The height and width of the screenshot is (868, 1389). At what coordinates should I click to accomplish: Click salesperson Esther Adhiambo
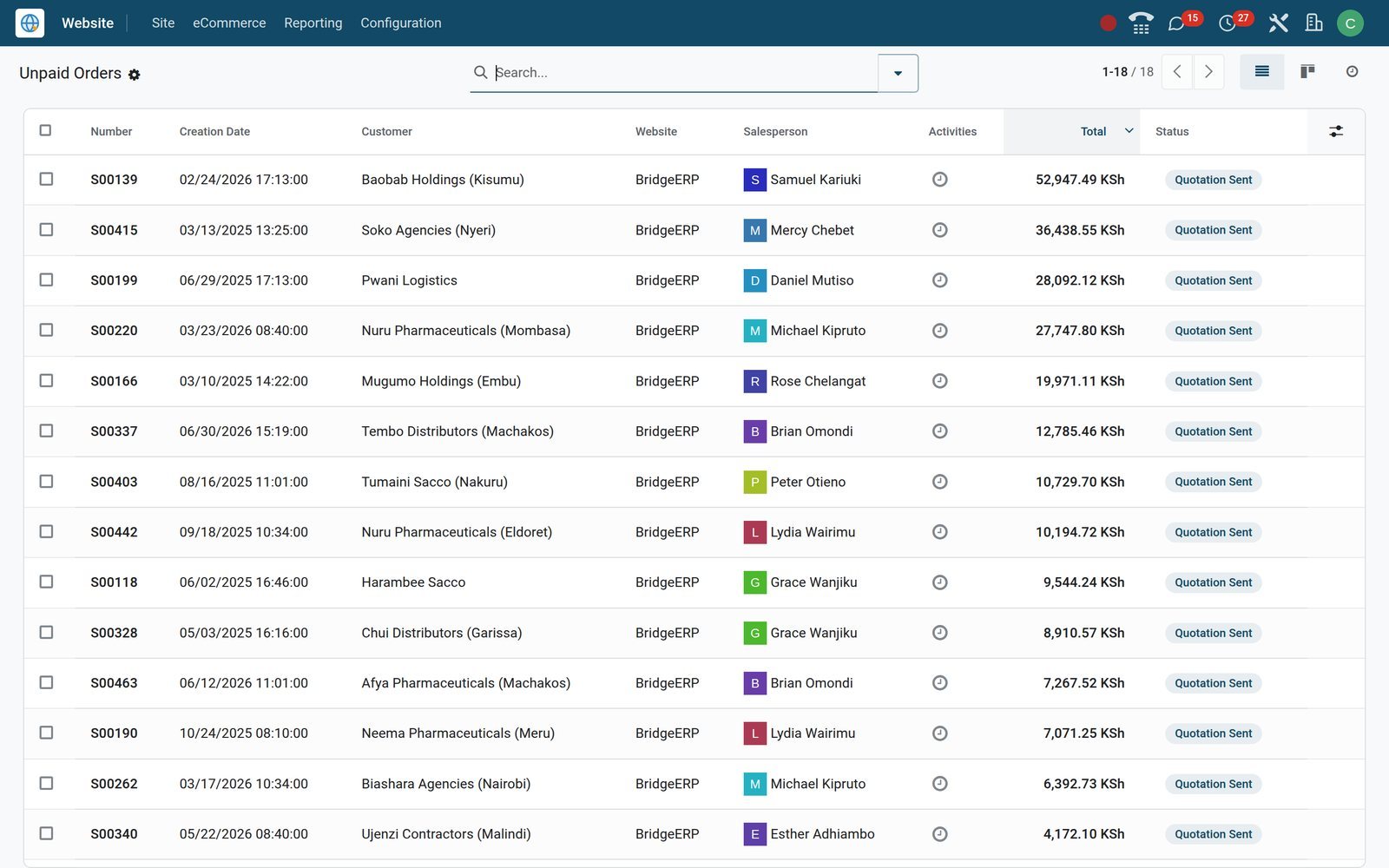822,834
